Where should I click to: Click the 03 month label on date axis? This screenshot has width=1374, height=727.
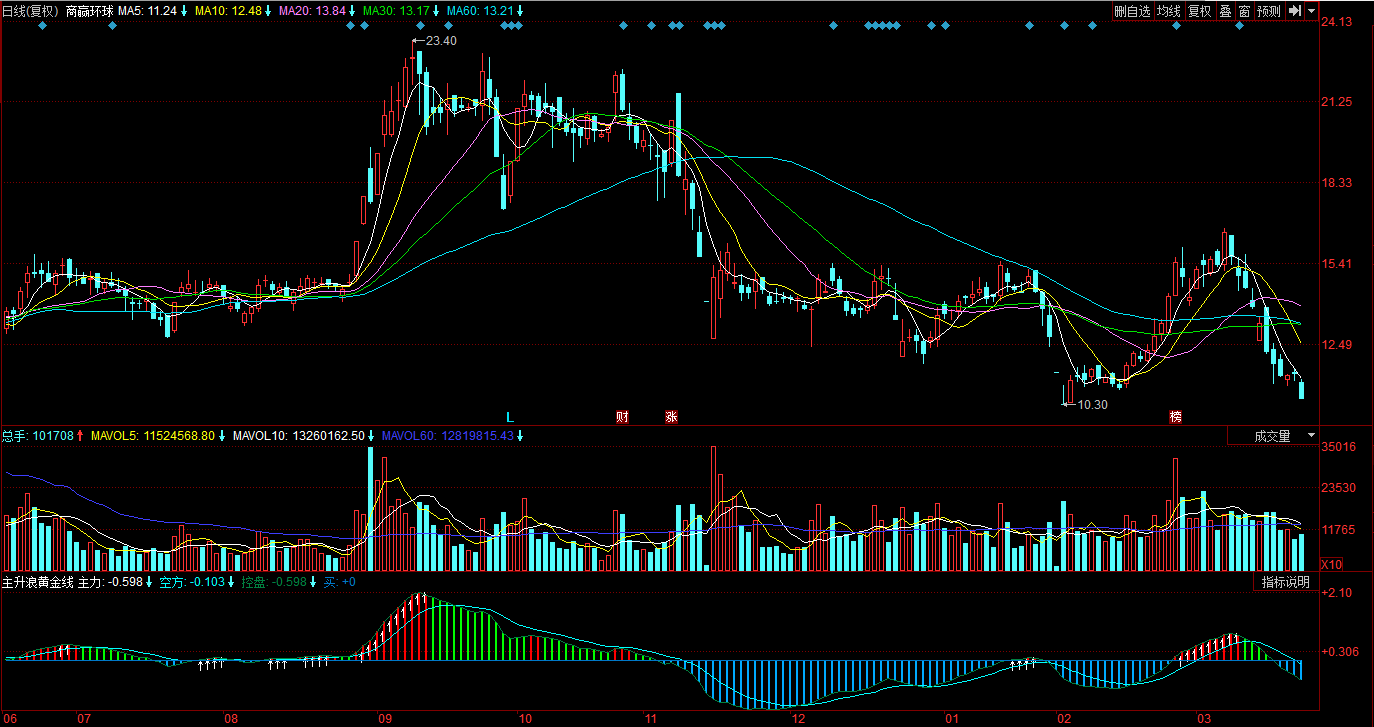pyautogui.click(x=1205, y=719)
